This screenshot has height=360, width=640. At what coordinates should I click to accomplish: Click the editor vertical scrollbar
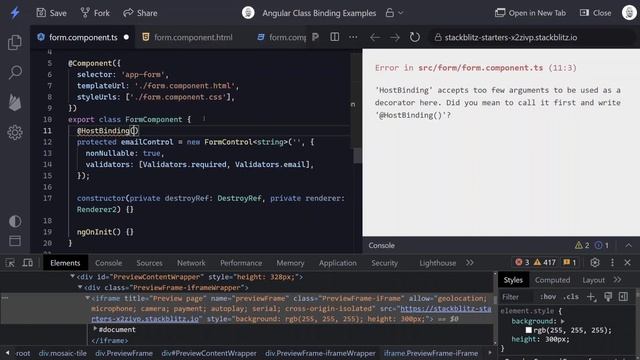pyautogui.click(x=357, y=155)
